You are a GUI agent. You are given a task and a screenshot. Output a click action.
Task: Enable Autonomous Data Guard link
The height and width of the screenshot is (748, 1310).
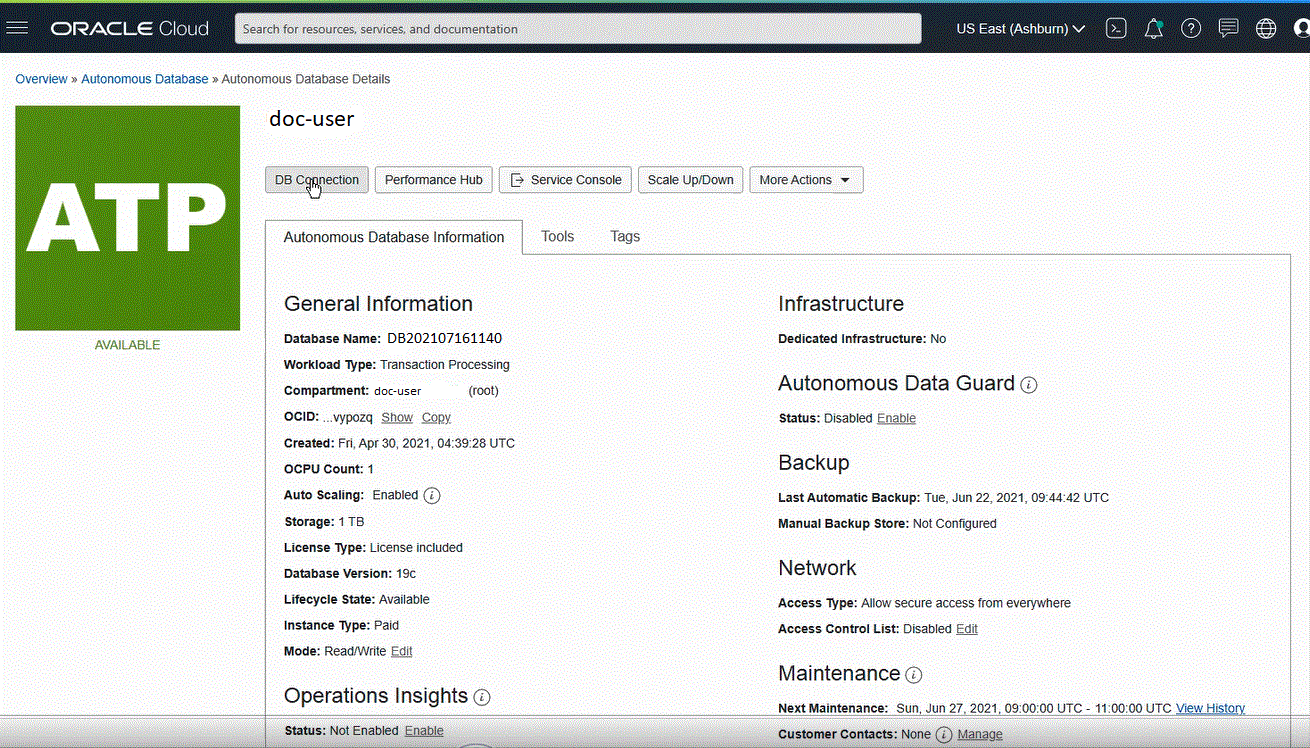coord(896,418)
